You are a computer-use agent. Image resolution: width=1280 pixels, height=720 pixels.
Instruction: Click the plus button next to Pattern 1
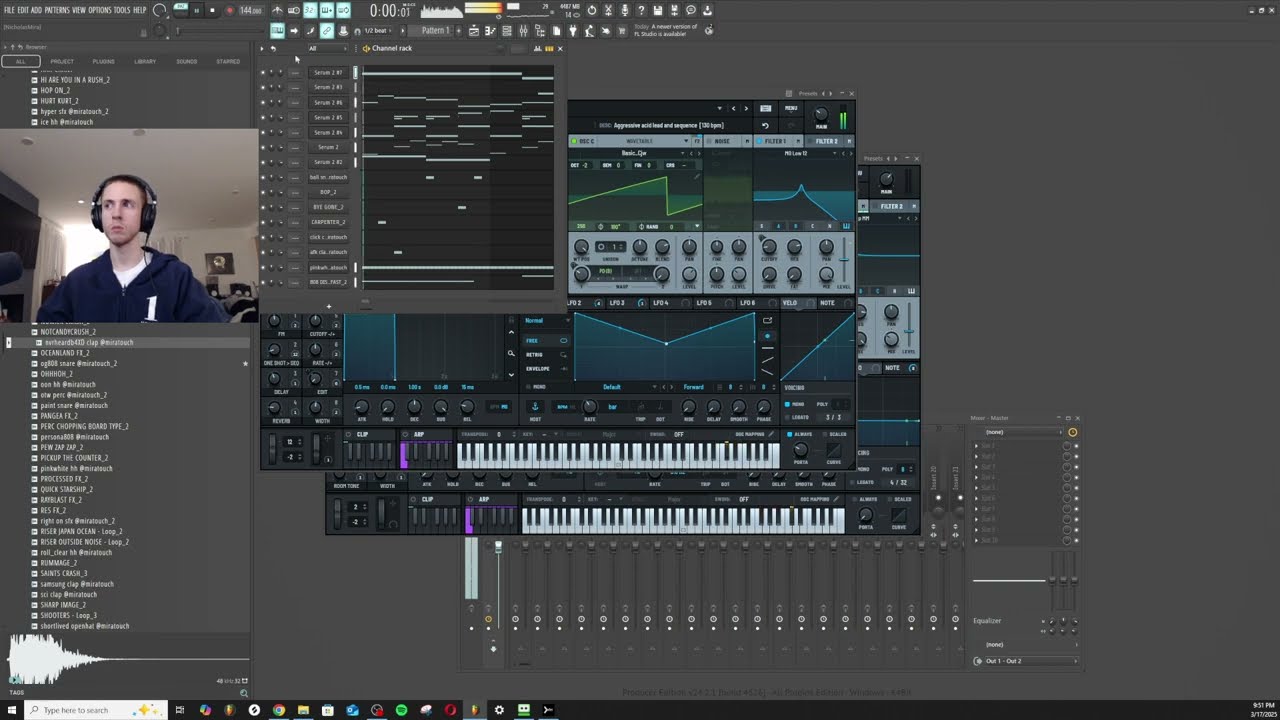458,31
